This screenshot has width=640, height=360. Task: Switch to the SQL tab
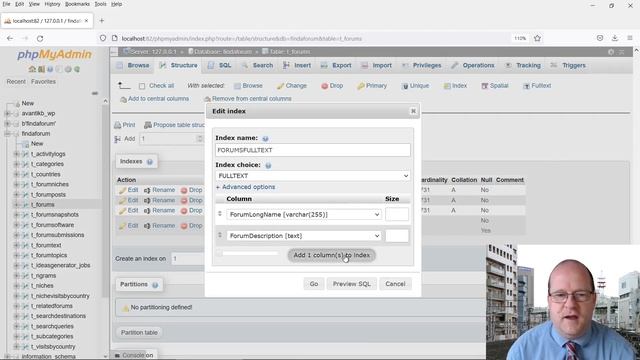220,65
